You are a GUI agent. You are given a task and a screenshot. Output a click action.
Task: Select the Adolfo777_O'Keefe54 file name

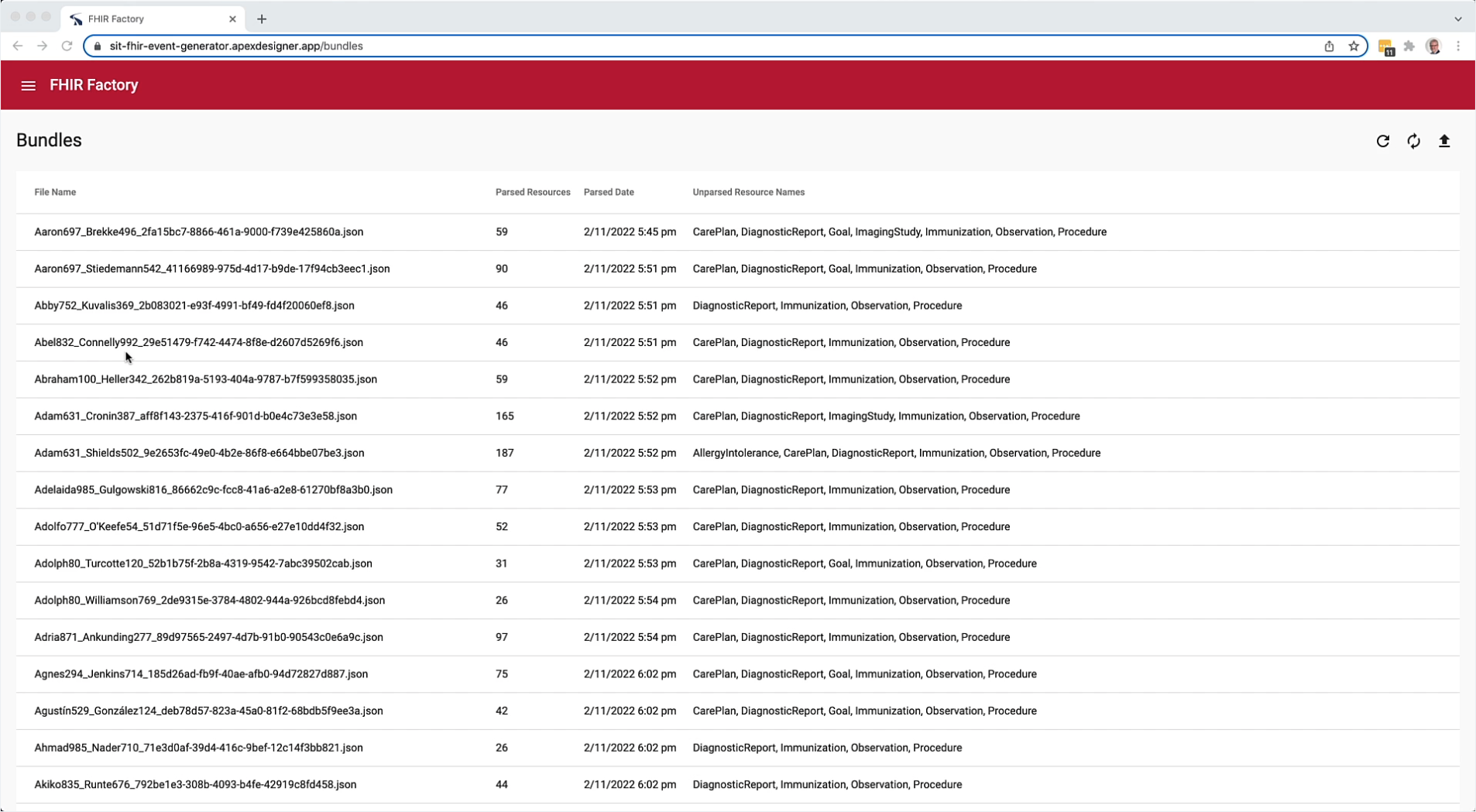[x=199, y=526]
